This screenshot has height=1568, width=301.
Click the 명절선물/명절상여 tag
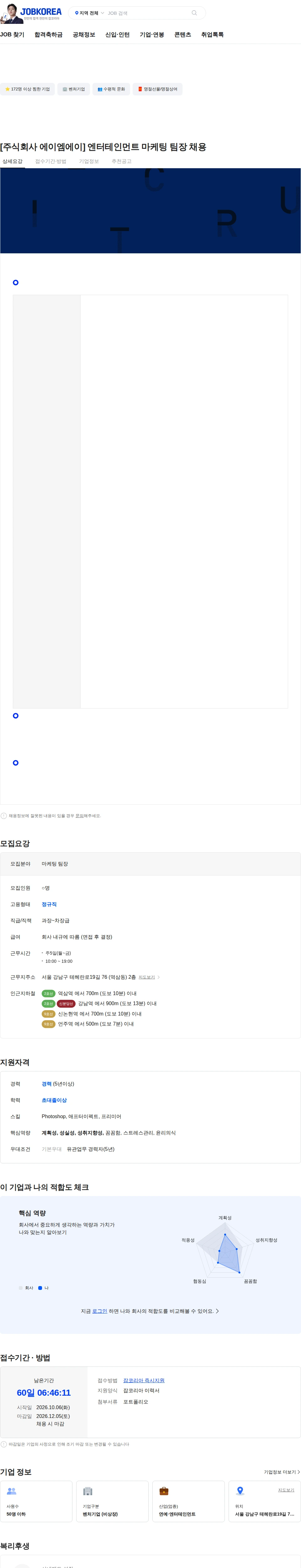tap(157, 89)
